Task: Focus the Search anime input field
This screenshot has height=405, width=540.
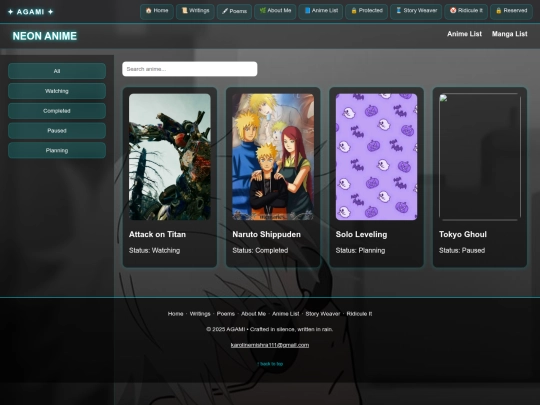Action: pyautogui.click(x=190, y=69)
